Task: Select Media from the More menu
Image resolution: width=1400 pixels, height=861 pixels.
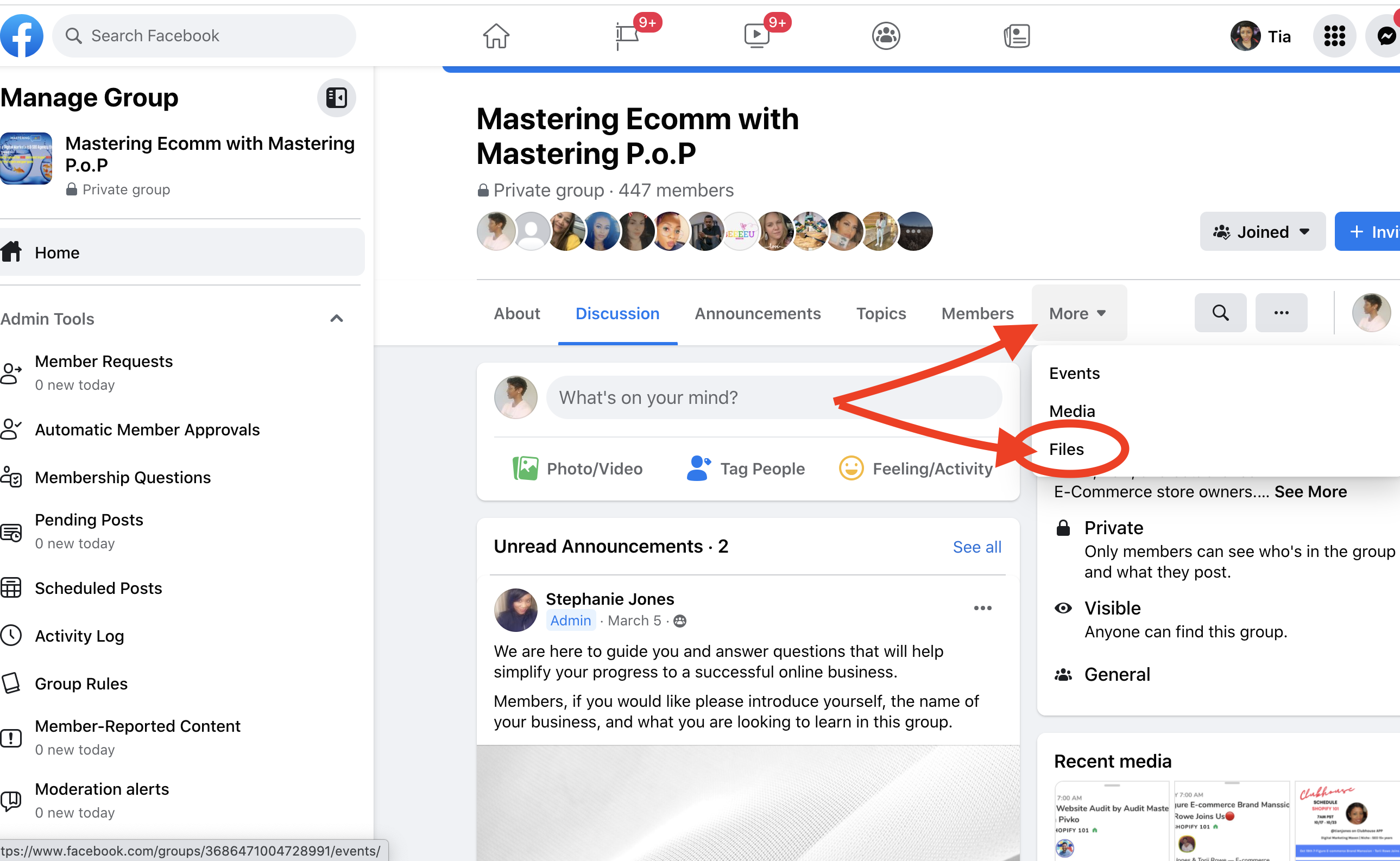Action: pyautogui.click(x=1073, y=411)
